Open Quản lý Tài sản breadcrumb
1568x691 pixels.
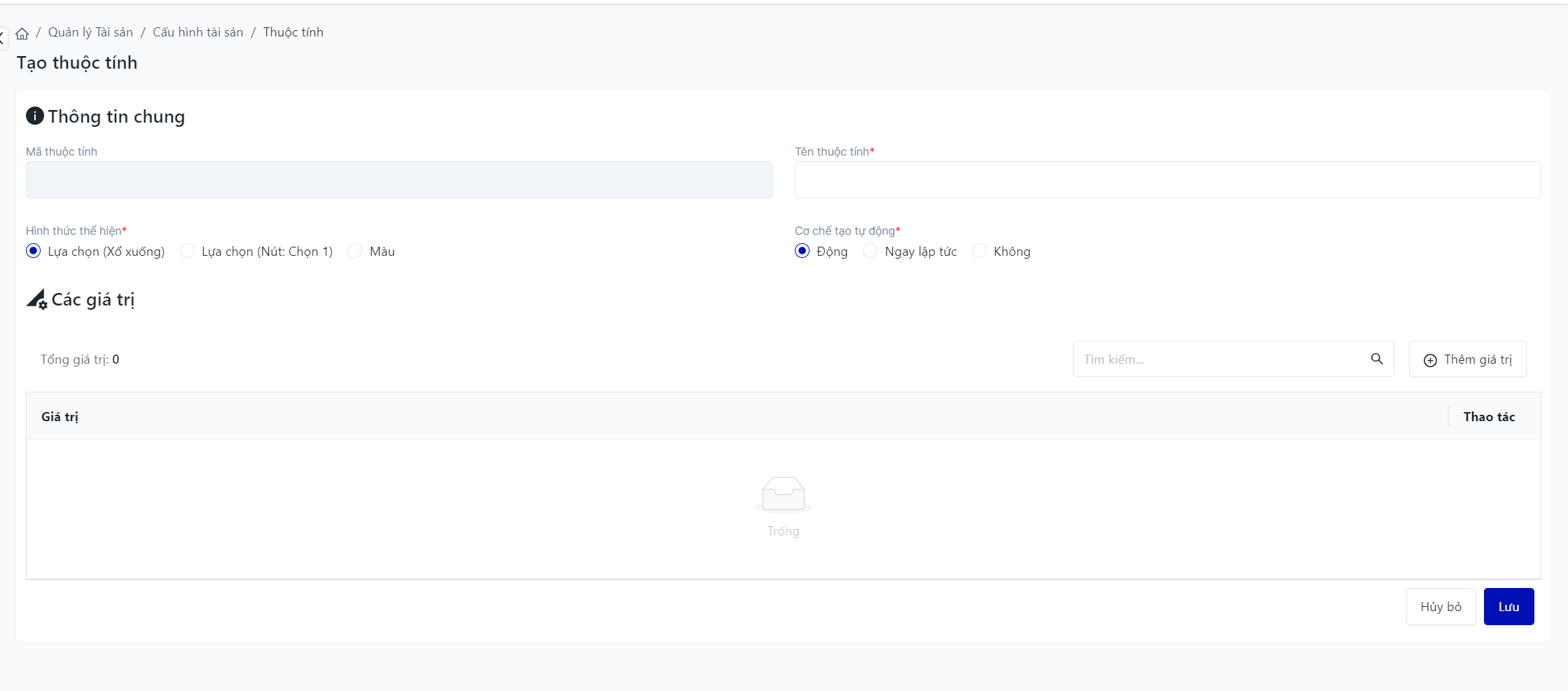pyautogui.click(x=90, y=32)
